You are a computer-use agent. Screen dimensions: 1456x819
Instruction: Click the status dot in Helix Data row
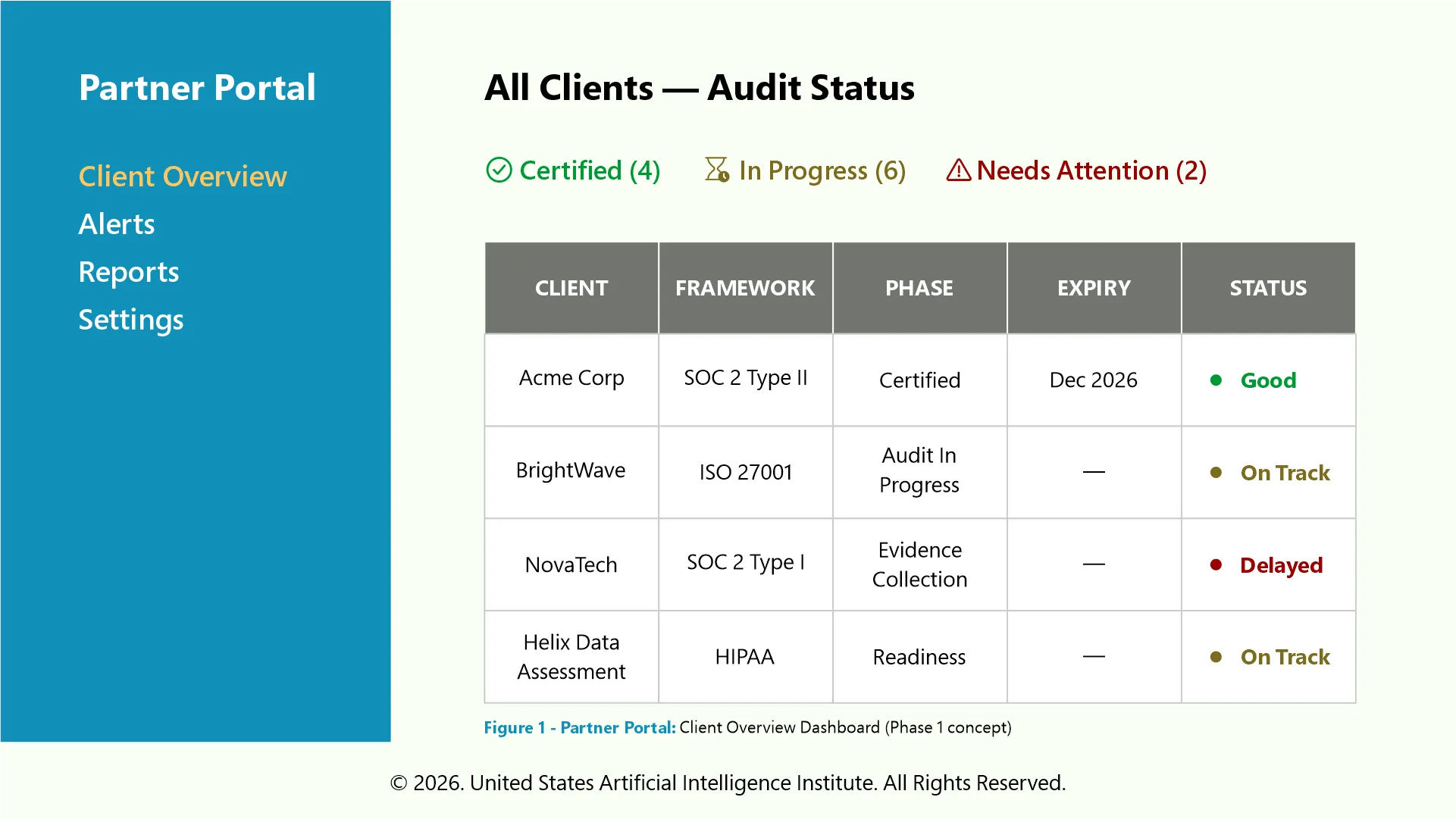click(x=1216, y=658)
